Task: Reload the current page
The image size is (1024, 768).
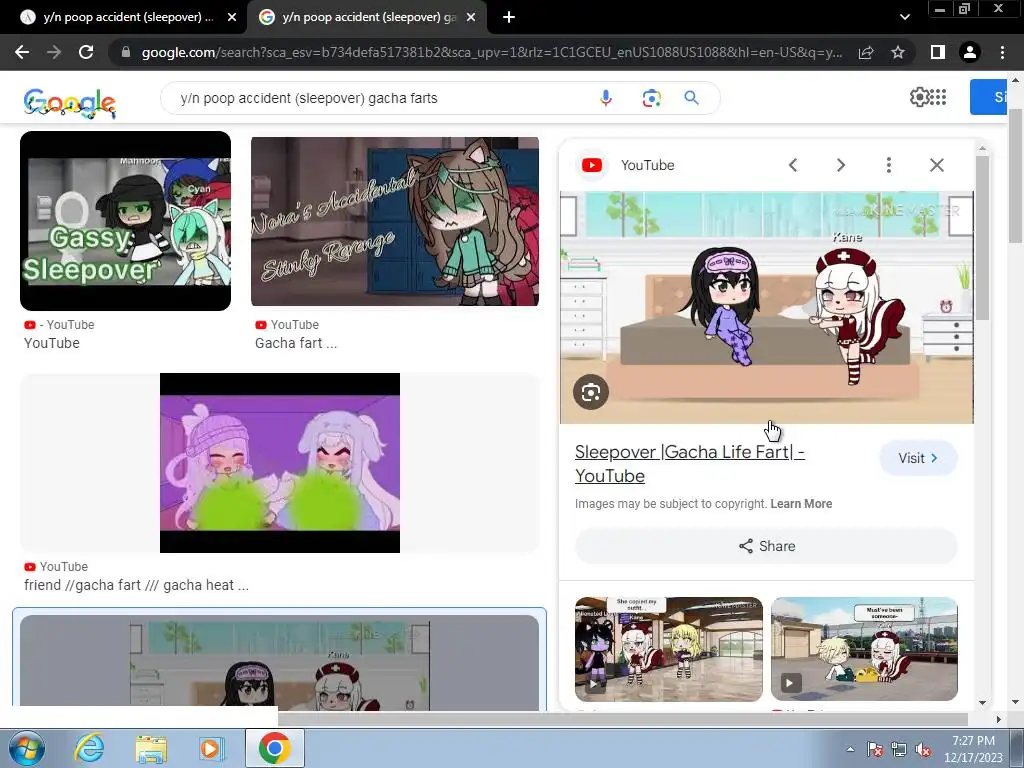Action: tap(86, 52)
